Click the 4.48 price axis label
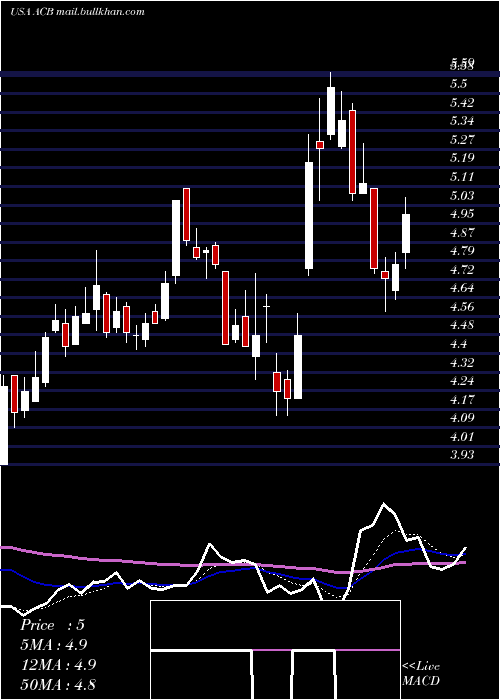The height and width of the screenshot is (700, 500). 462,325
